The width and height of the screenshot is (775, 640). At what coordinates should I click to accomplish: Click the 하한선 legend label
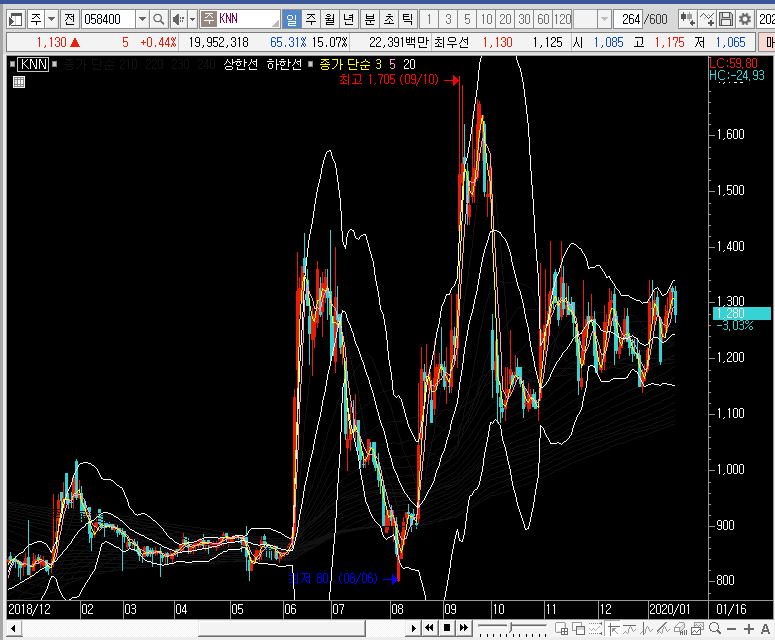click(284, 64)
